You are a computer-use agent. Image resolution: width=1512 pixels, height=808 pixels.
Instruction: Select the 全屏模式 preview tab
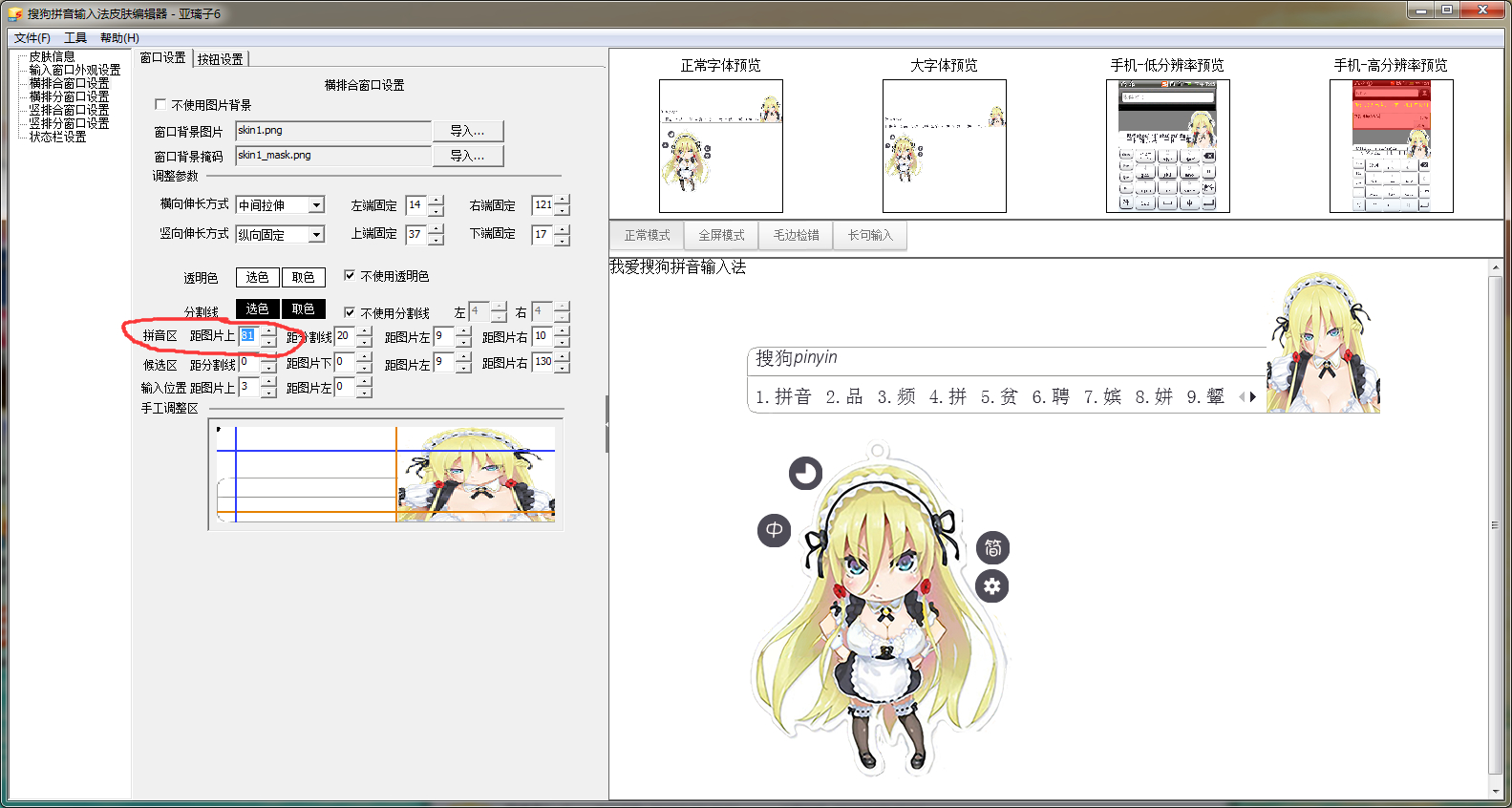(721, 235)
